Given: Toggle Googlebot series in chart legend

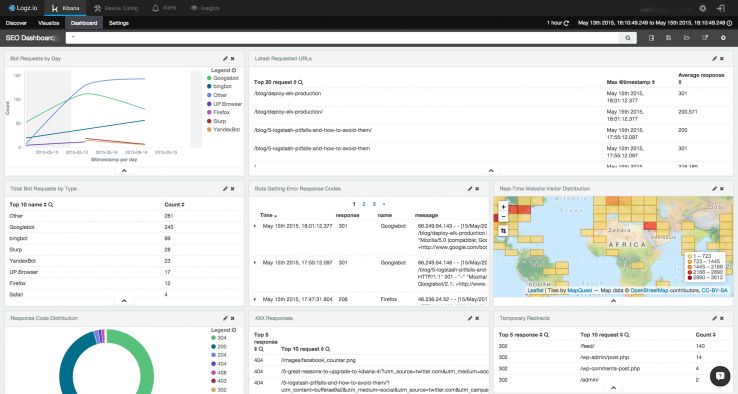Looking at the screenshot, I should pos(223,78).
